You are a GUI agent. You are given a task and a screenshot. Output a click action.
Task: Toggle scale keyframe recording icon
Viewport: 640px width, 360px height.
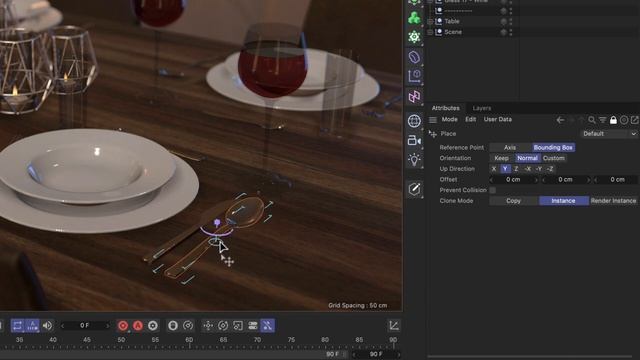238,326
